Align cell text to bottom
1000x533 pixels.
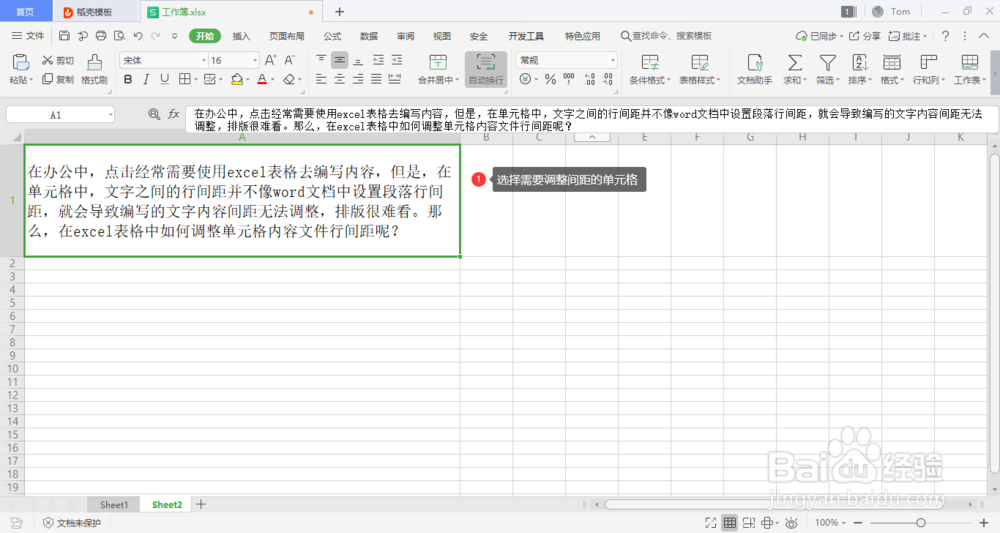(x=358, y=60)
